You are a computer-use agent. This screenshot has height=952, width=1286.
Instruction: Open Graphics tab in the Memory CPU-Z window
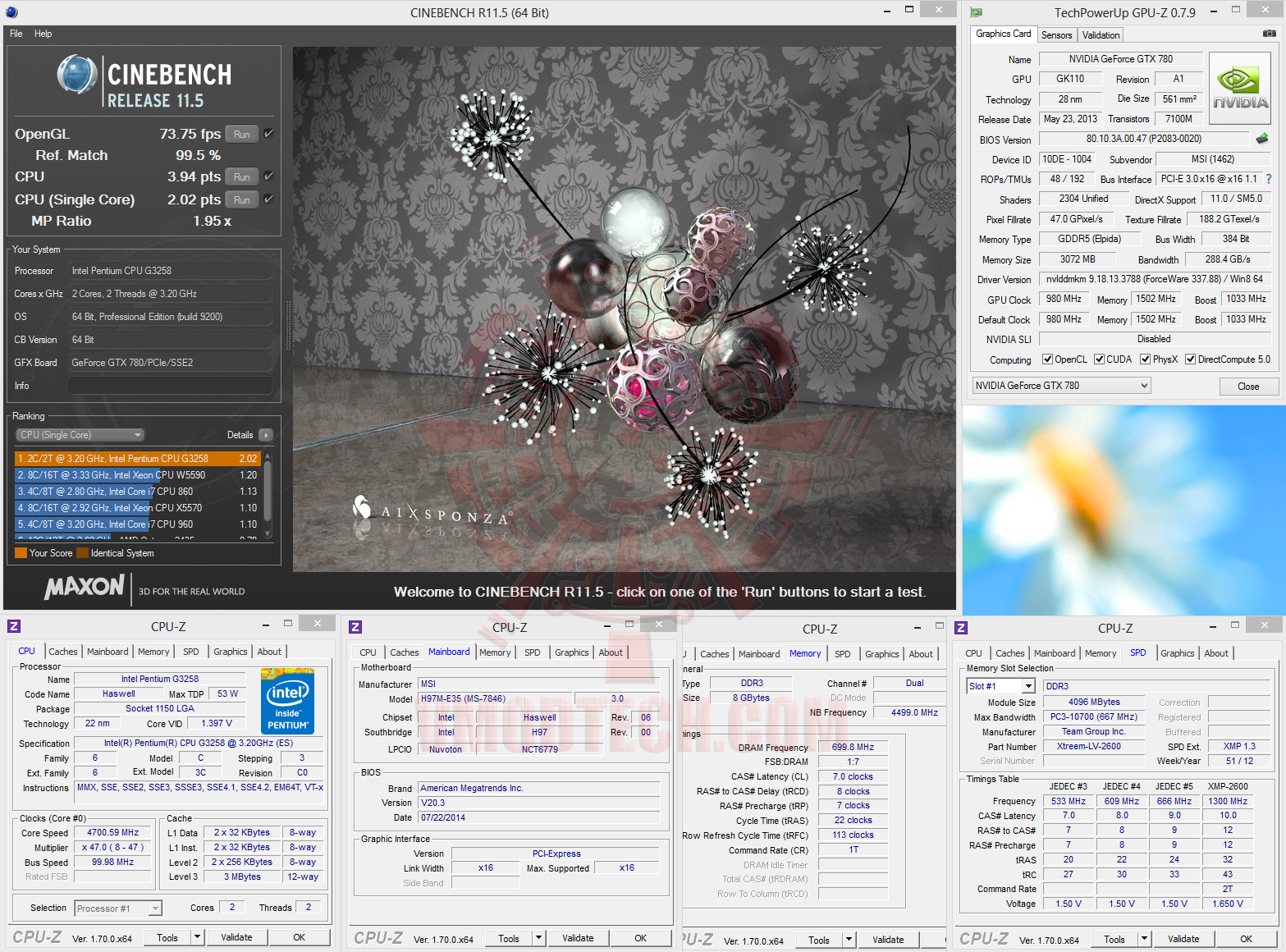882,654
